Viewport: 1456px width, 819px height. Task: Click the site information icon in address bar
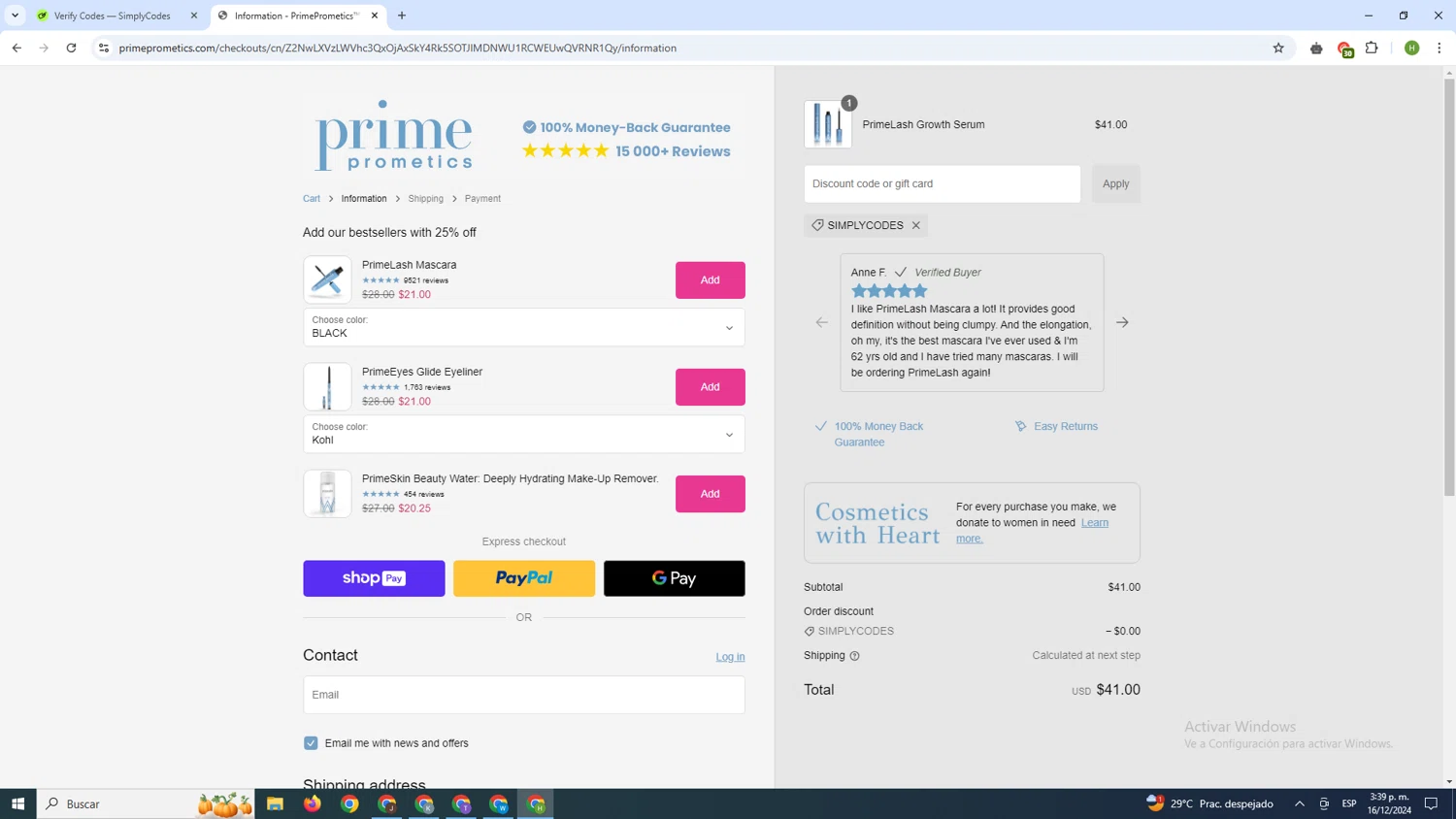[104, 48]
